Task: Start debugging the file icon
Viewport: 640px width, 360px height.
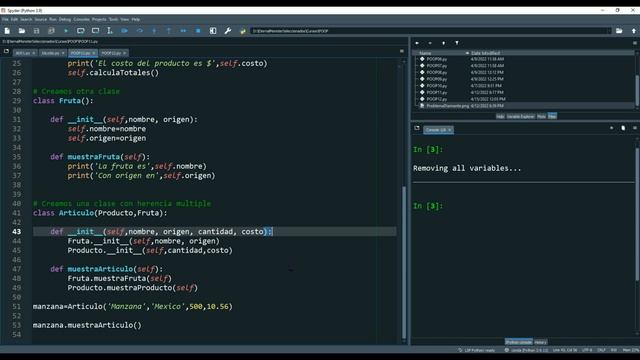Action: 124,31
